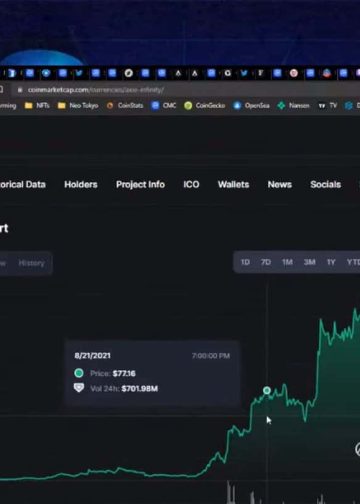Screen dimensions: 360x504
Task: Open the CoinStats bookmark
Action: (x=125, y=106)
